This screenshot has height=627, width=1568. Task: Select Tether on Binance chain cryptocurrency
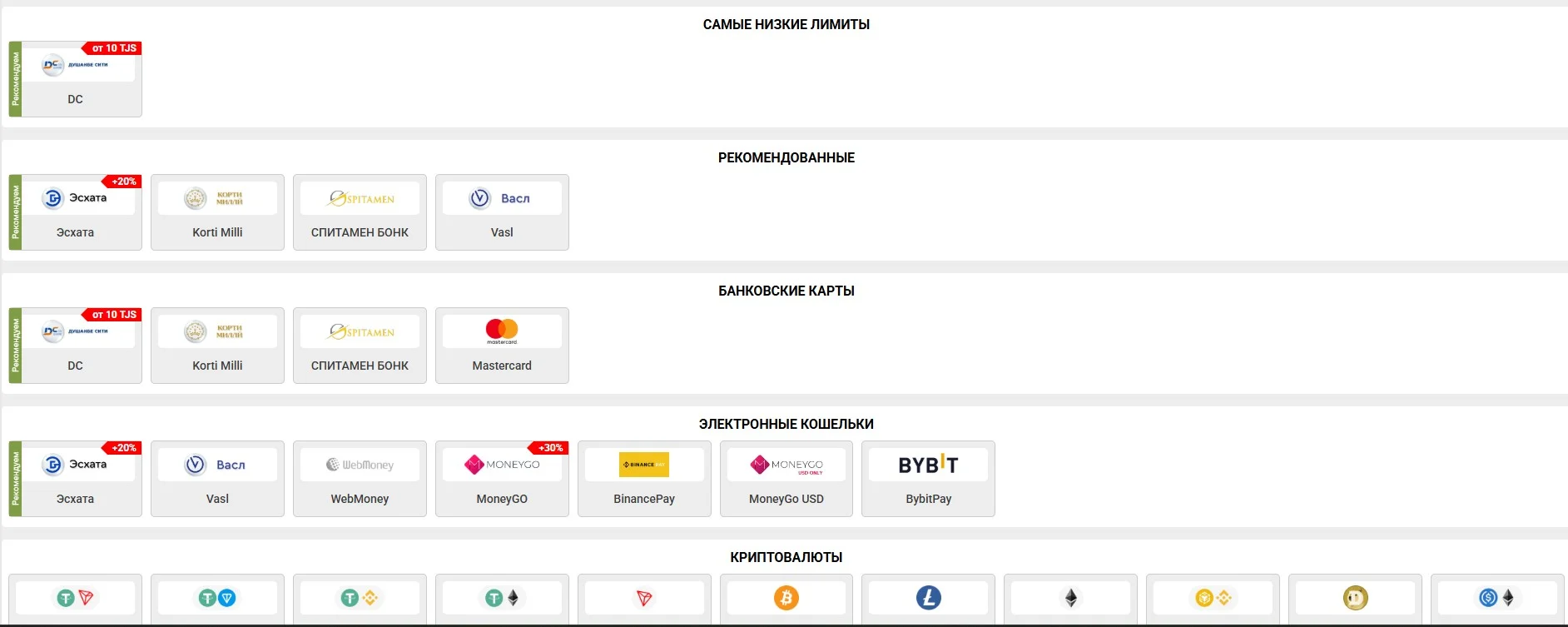[x=360, y=599]
